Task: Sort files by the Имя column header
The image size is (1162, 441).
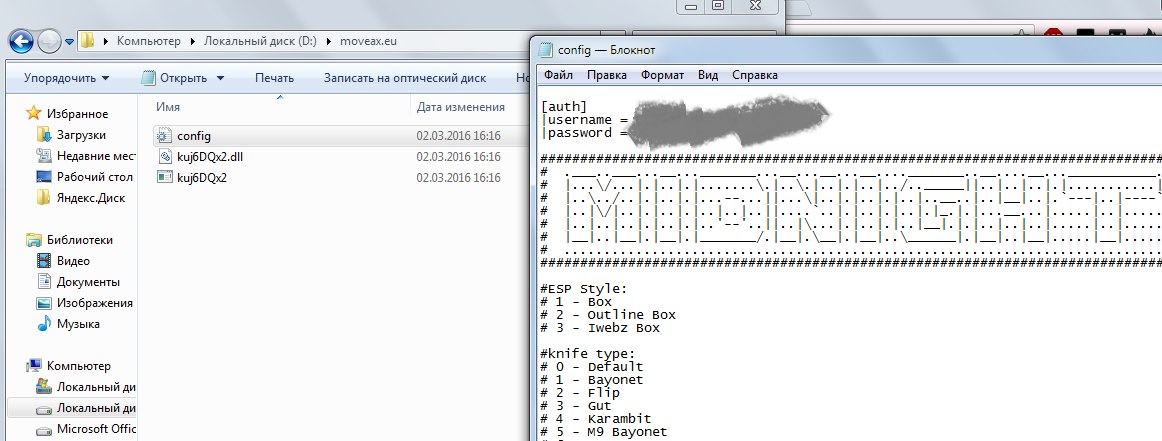Action: (x=169, y=106)
